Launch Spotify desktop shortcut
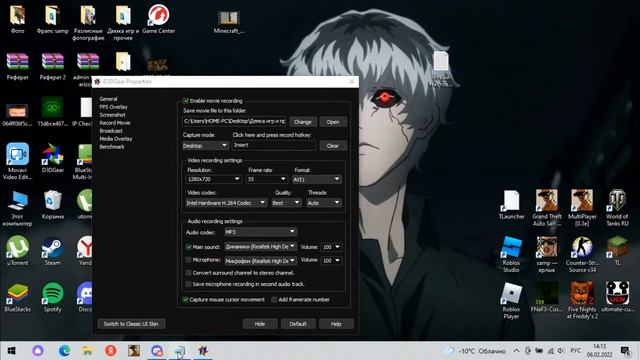 point(53,298)
